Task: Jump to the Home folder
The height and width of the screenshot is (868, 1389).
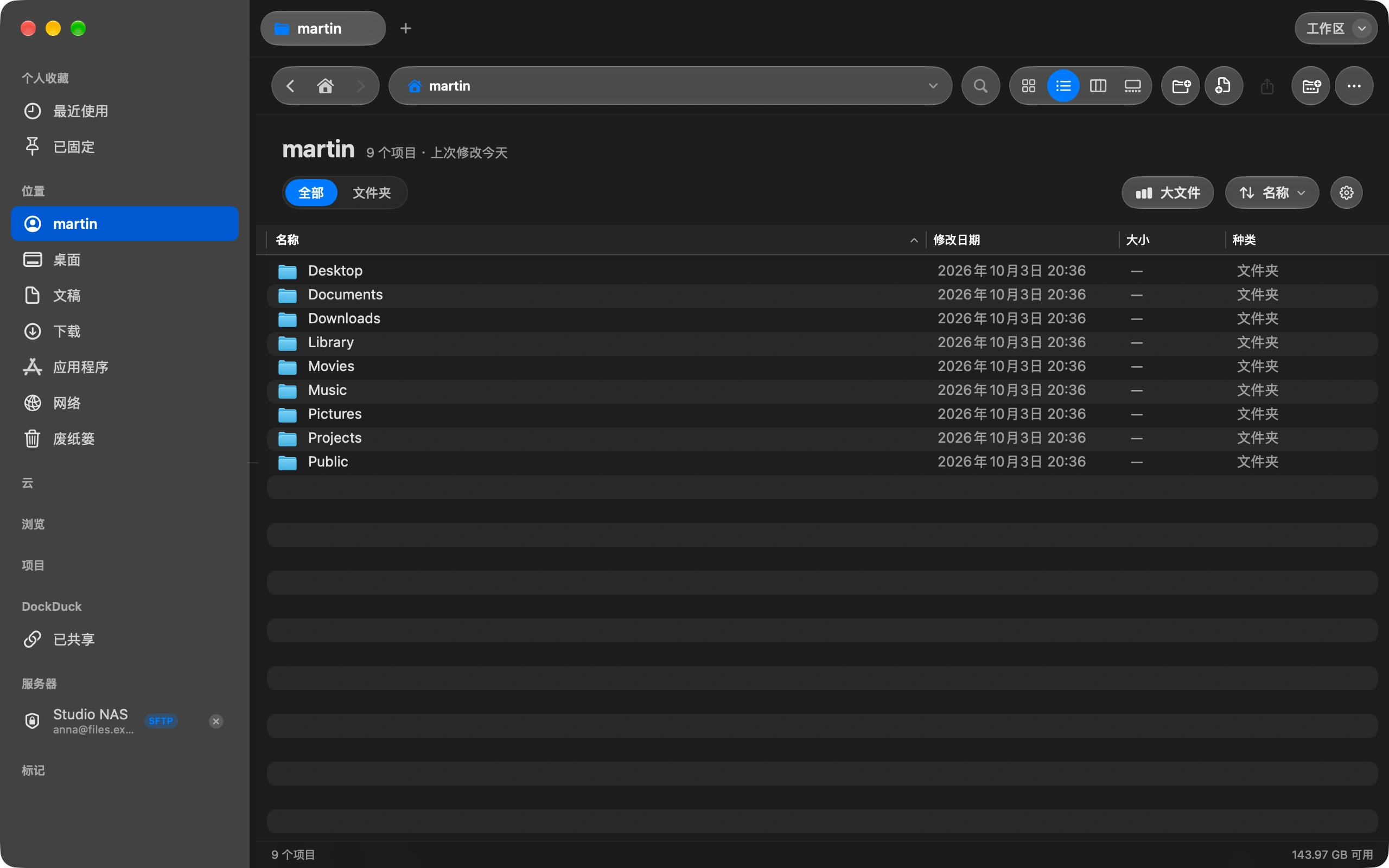Action: point(326,86)
